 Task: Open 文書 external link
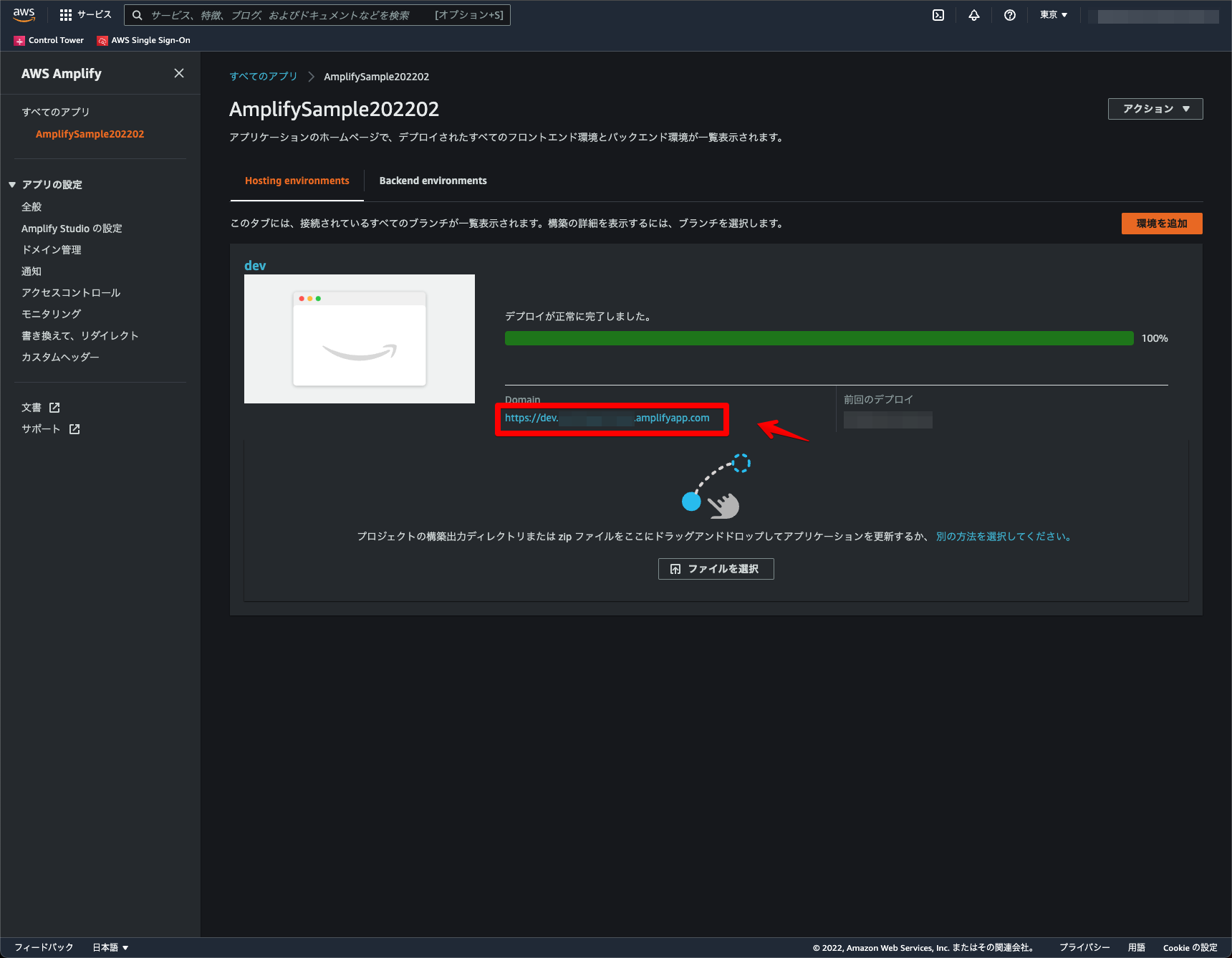(x=41, y=408)
